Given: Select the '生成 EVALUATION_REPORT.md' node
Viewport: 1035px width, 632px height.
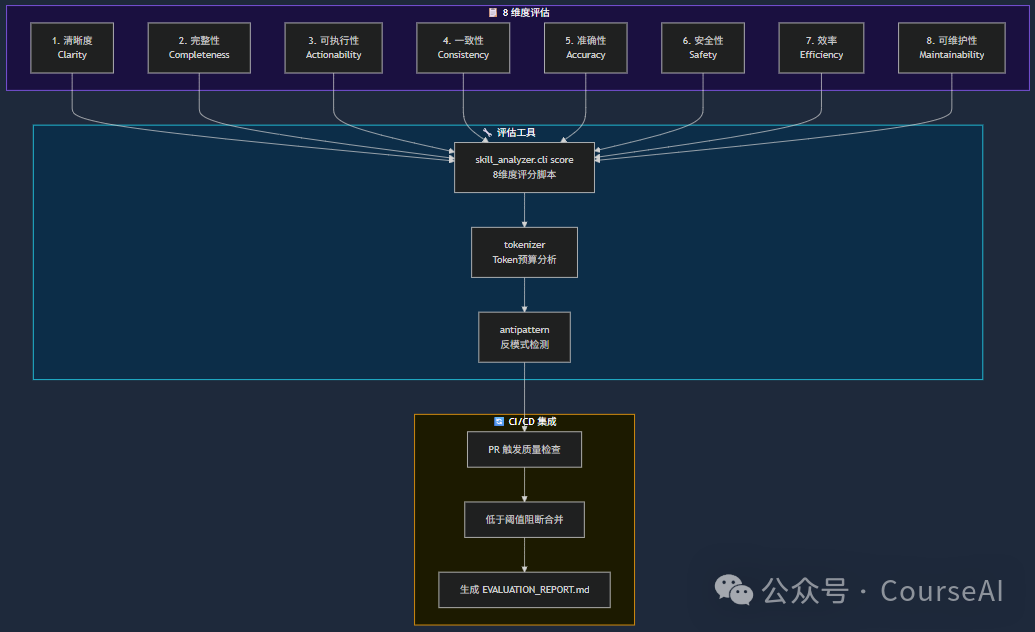Looking at the screenshot, I should [524, 590].
